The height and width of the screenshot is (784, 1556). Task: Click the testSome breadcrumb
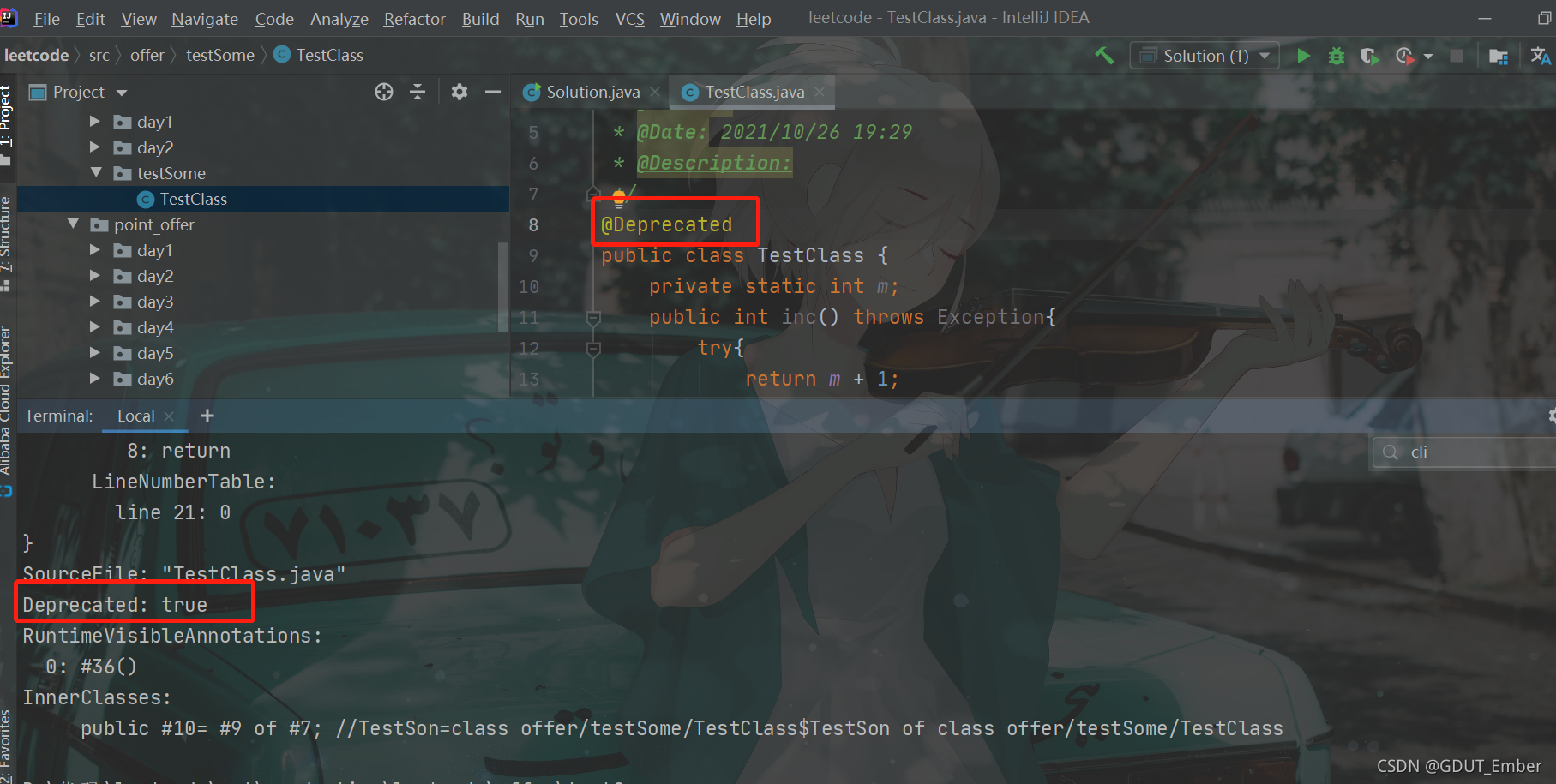[220, 55]
